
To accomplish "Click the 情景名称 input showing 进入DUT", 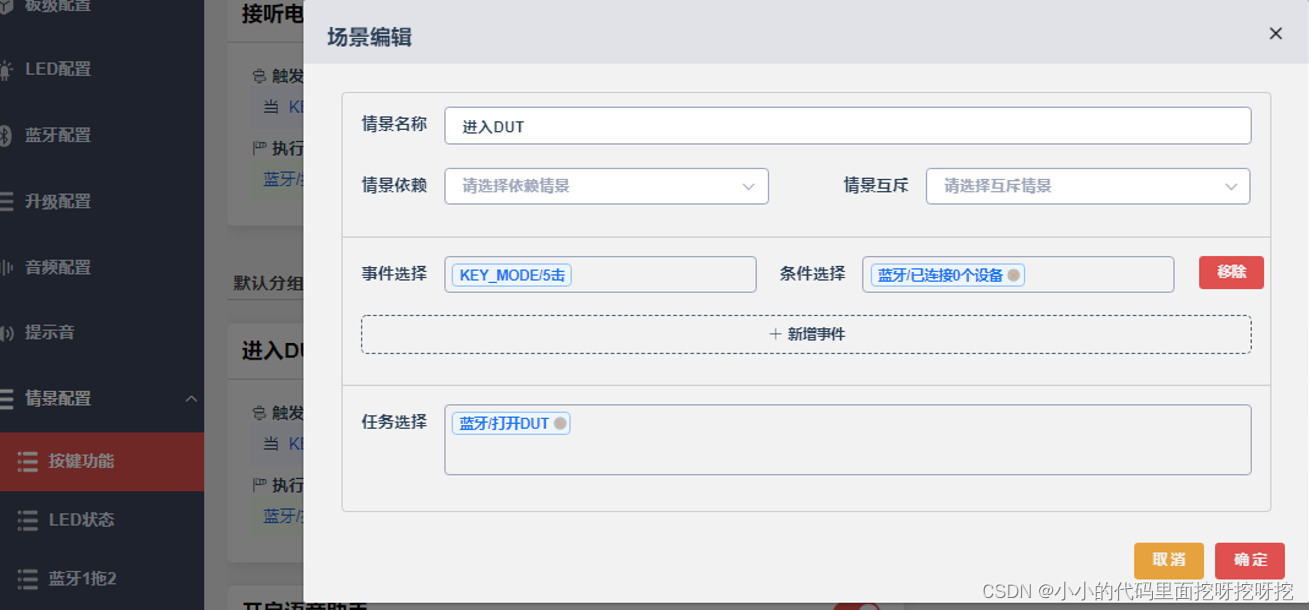I will click(x=848, y=125).
